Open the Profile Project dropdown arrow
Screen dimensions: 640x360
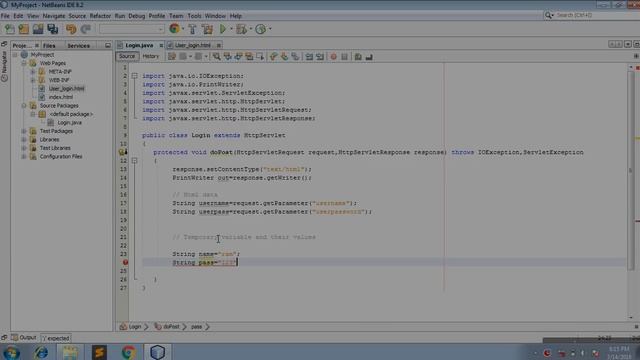pyautogui.click(x=270, y=29)
